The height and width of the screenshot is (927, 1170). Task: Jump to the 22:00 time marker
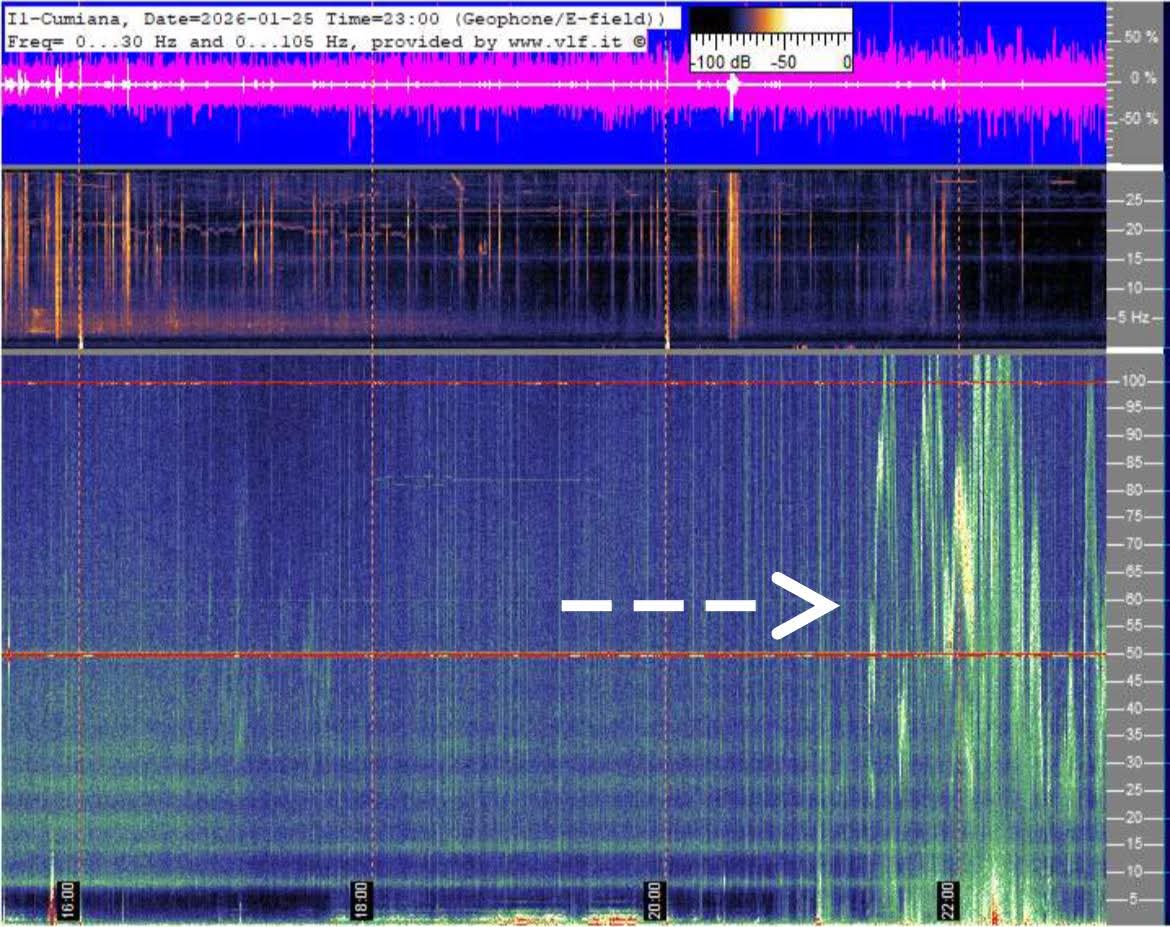[x=947, y=893]
